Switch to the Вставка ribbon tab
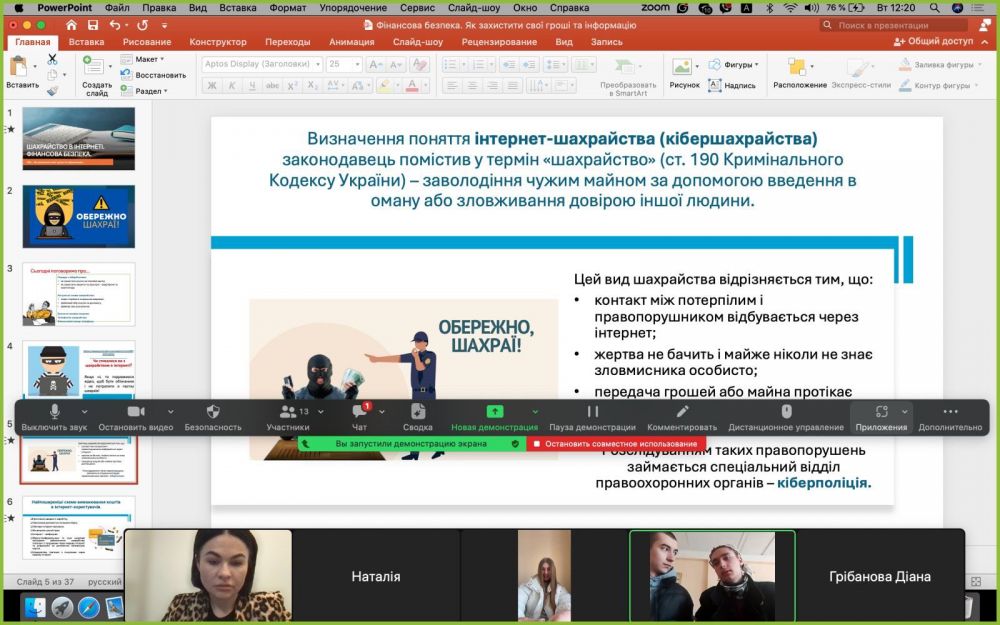The width and height of the screenshot is (1000, 625). [x=86, y=42]
